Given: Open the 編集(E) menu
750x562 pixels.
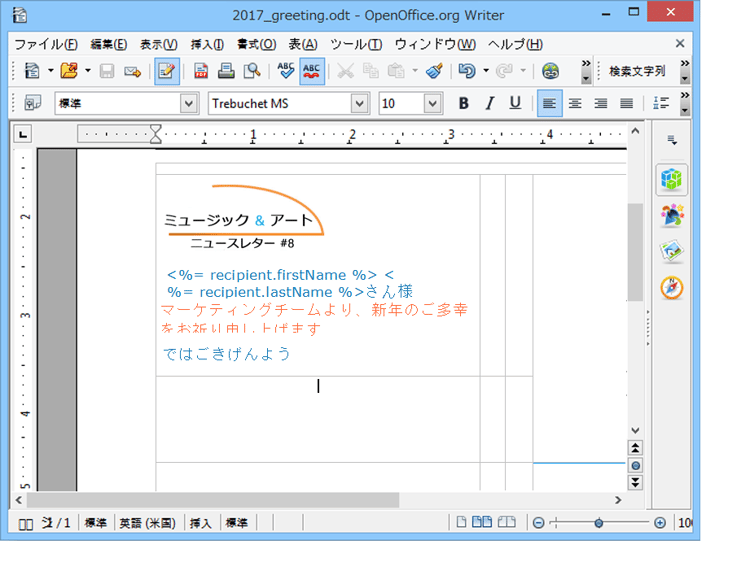Looking at the screenshot, I should point(109,44).
